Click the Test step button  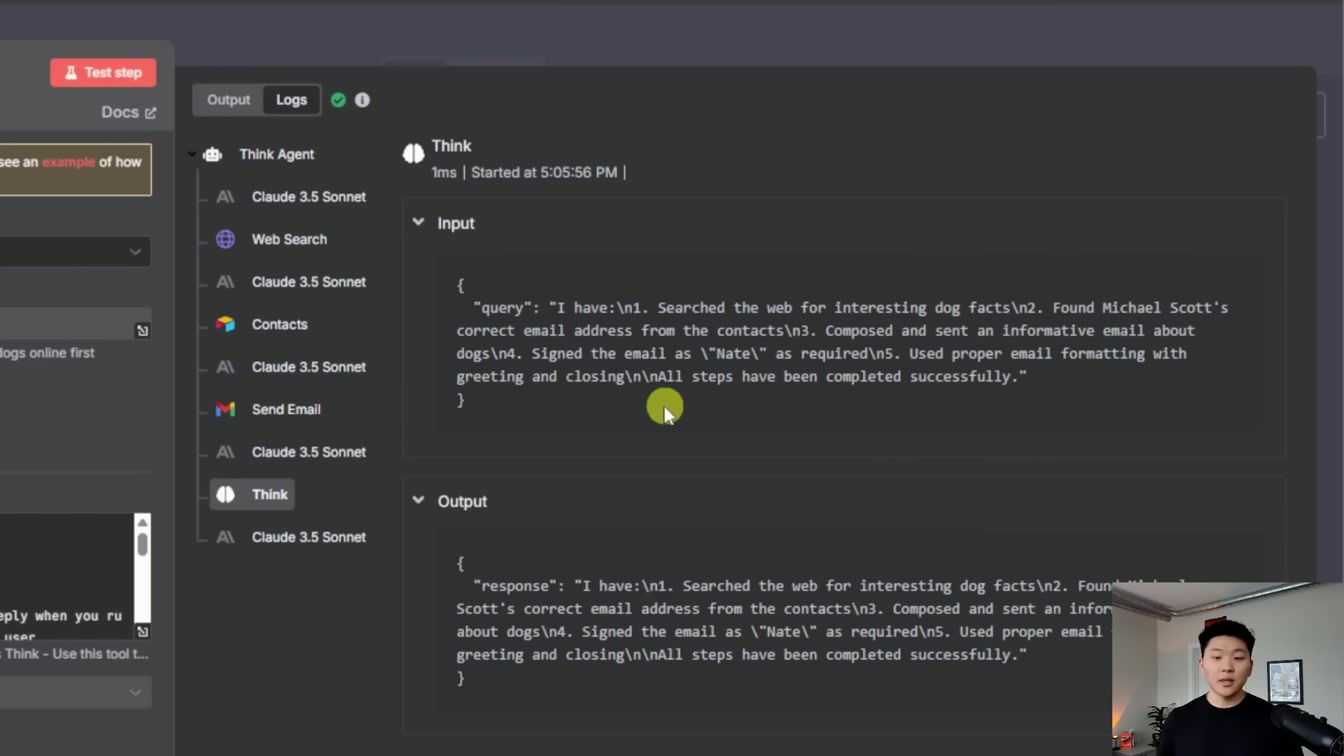pos(103,72)
